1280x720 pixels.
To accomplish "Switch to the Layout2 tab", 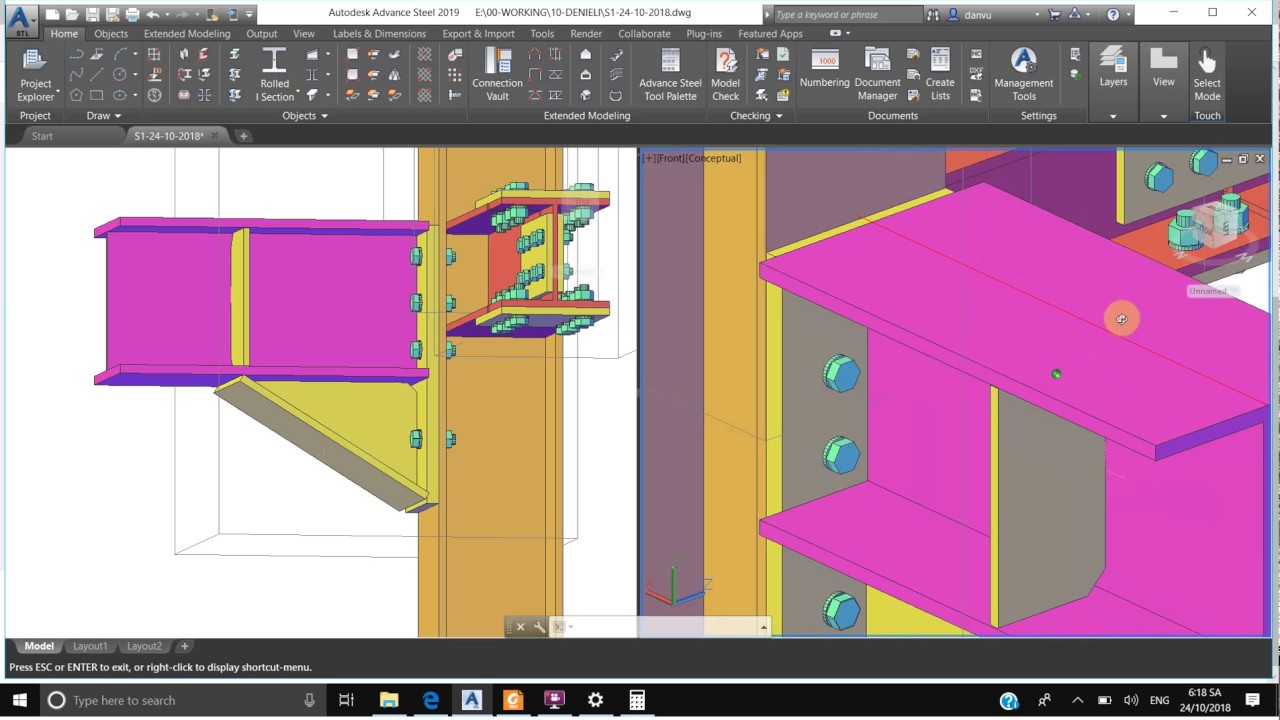I will point(144,646).
